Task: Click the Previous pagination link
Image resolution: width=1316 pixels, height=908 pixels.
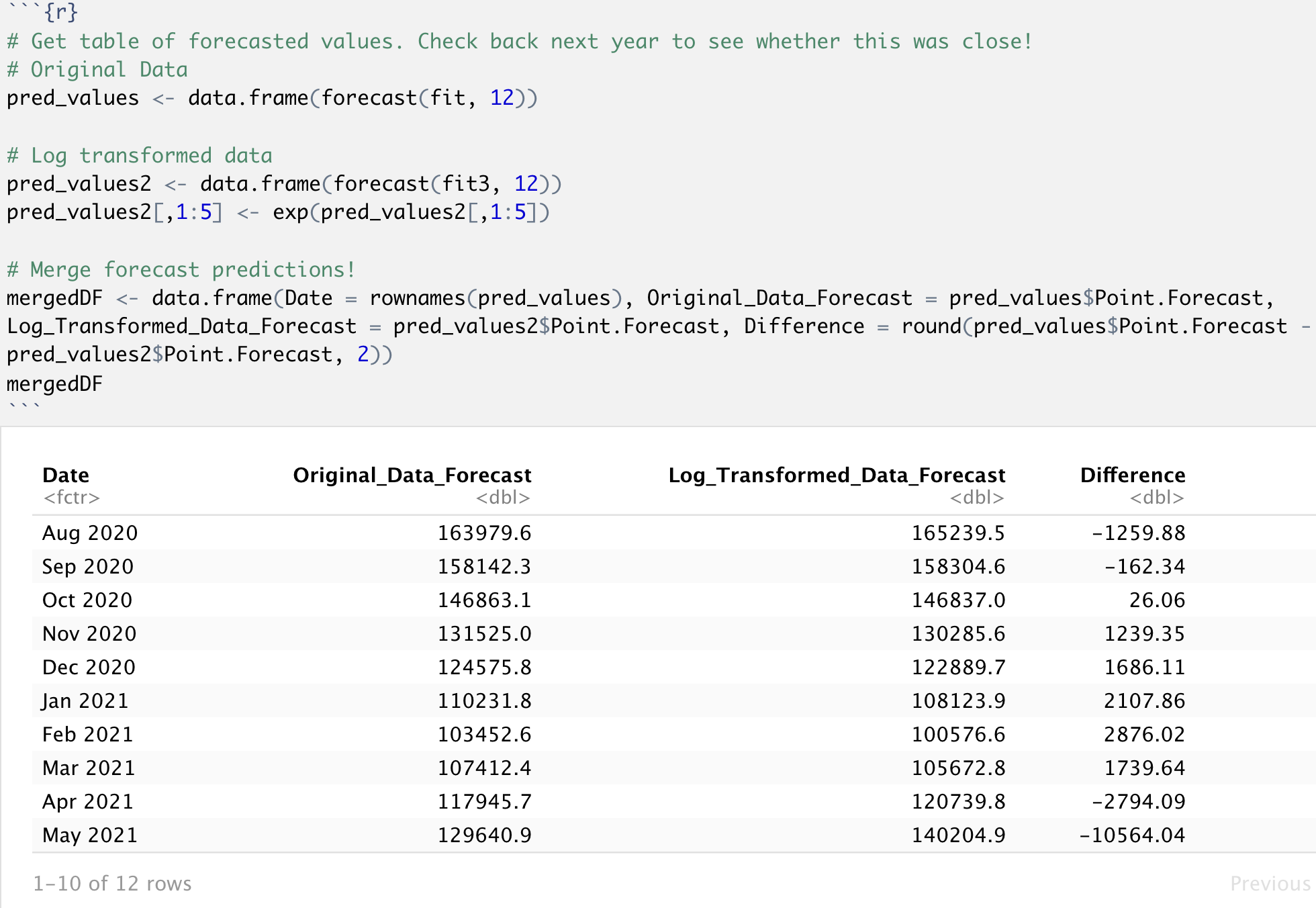Action: click(1269, 883)
